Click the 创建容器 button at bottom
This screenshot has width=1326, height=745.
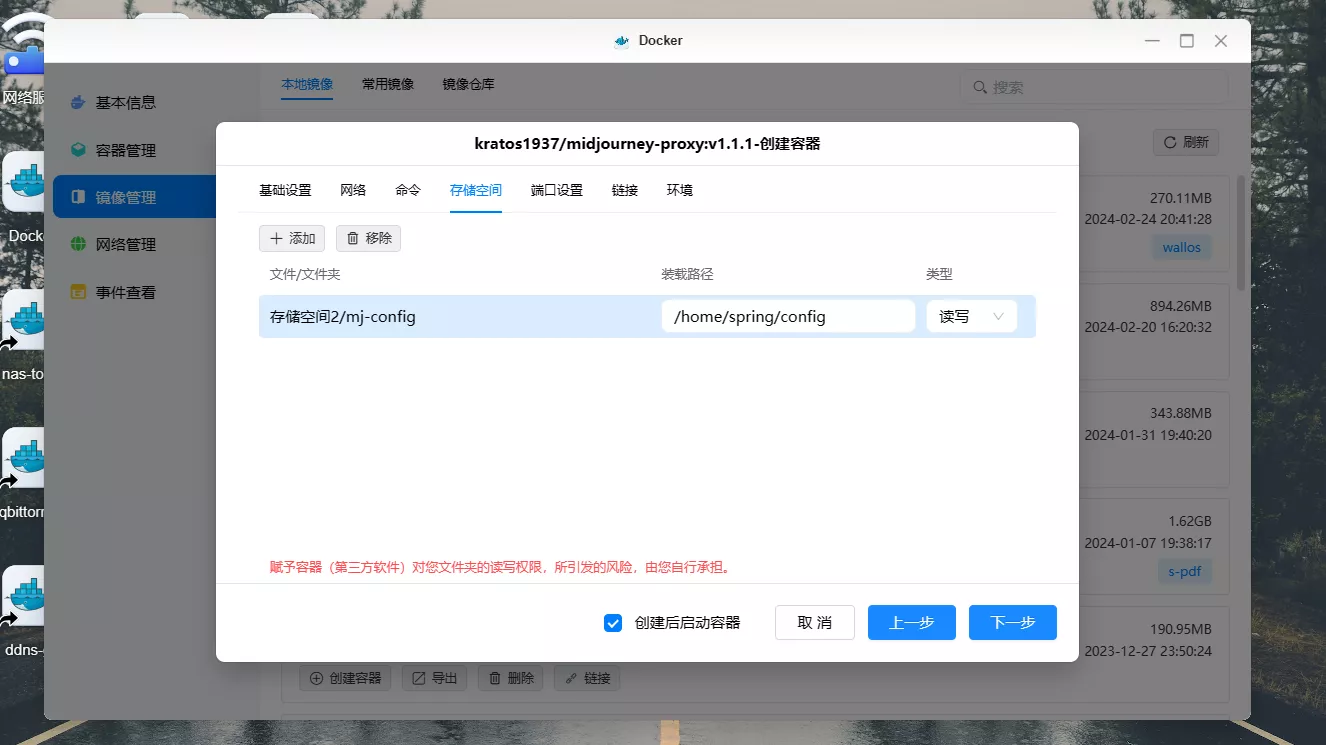coord(345,678)
